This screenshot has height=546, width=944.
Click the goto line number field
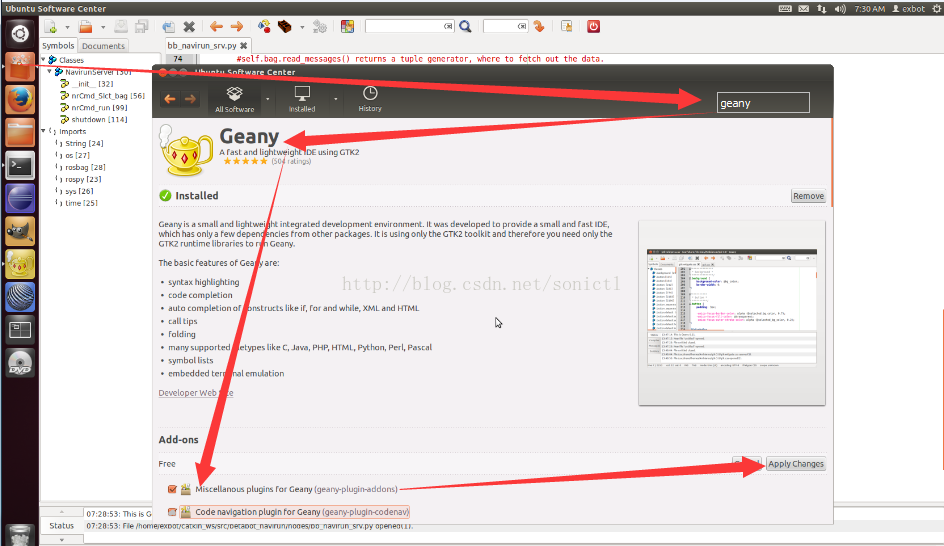click(x=505, y=26)
